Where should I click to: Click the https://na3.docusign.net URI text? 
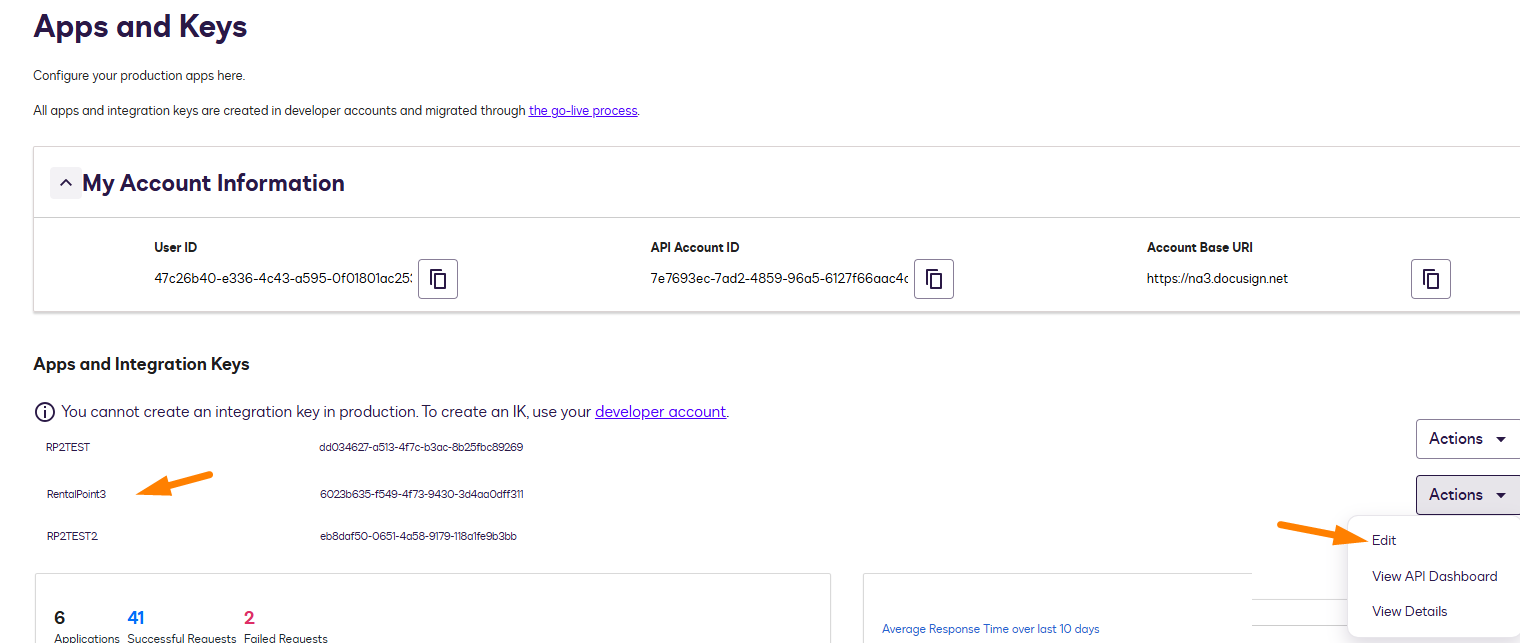[1217, 279]
